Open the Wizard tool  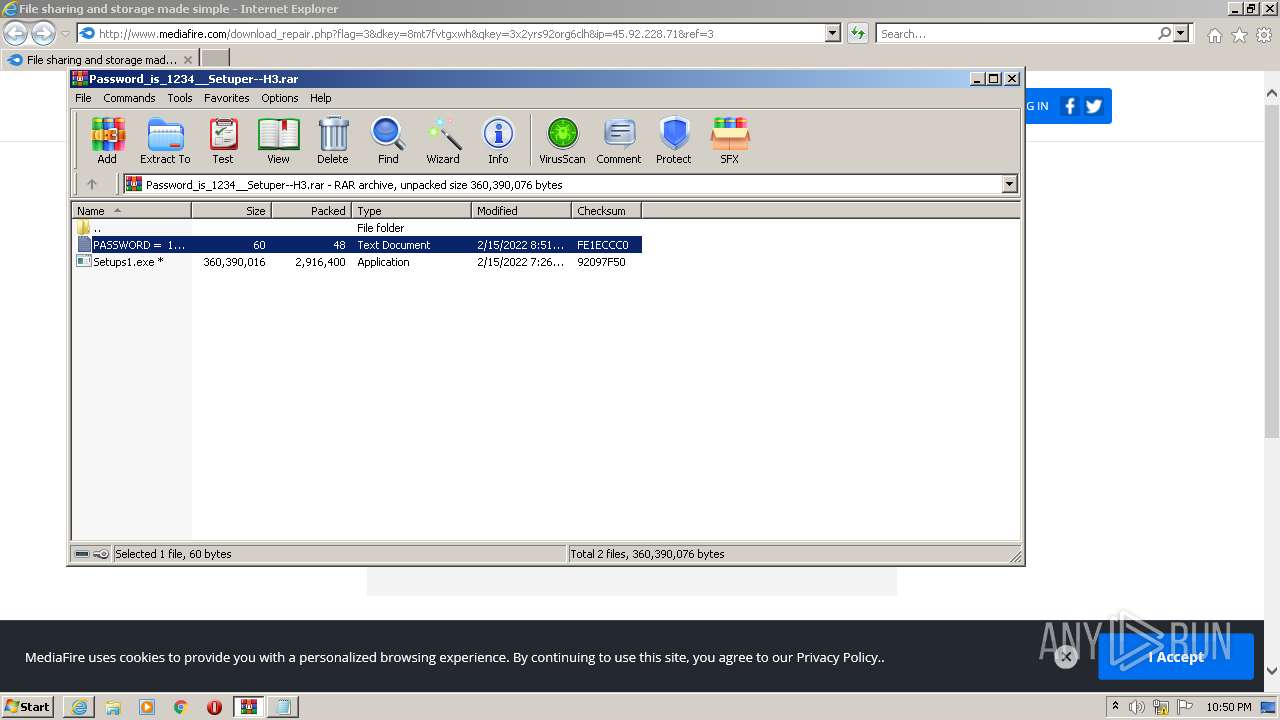(443, 140)
